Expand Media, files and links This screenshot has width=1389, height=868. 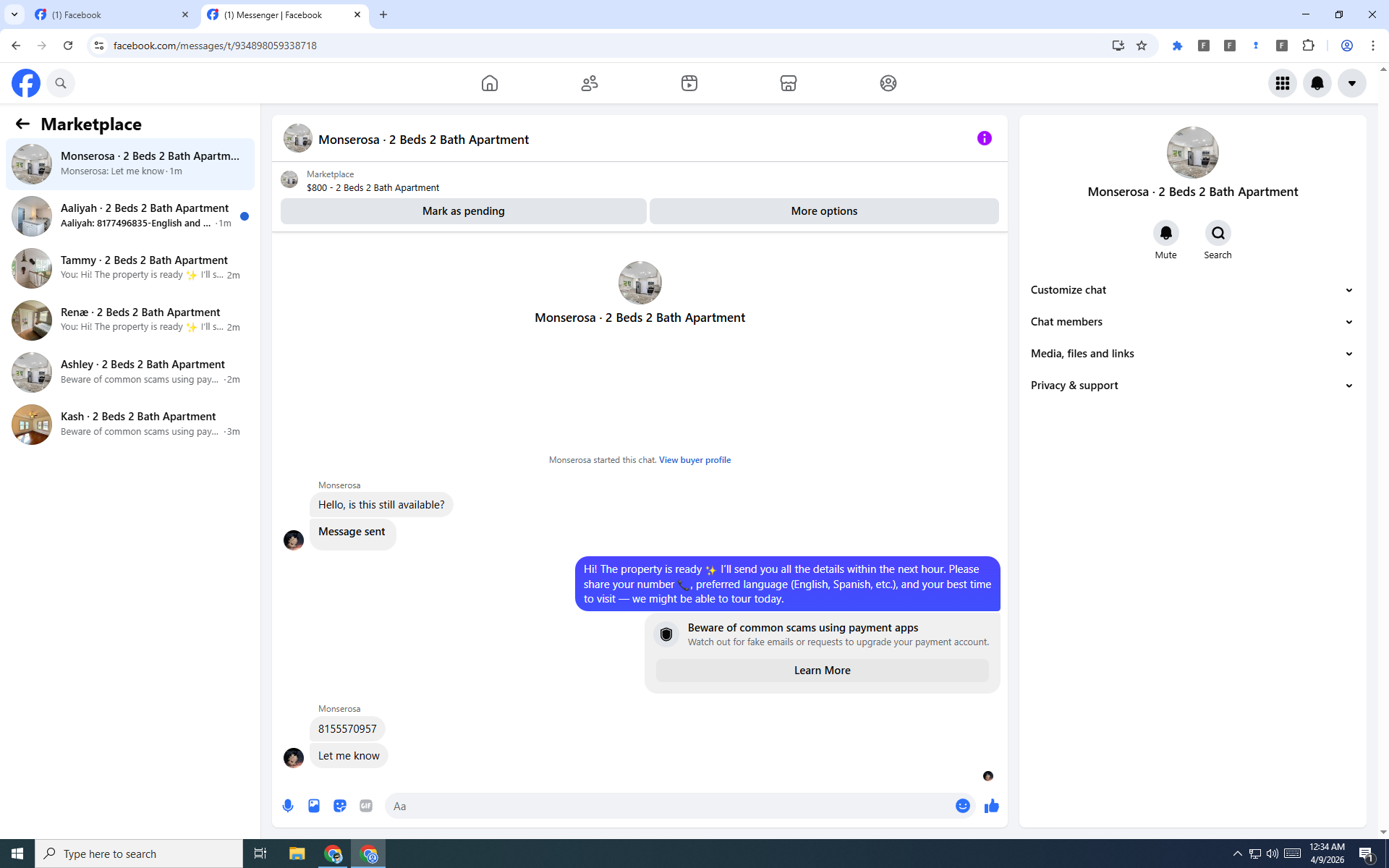pos(1192,354)
